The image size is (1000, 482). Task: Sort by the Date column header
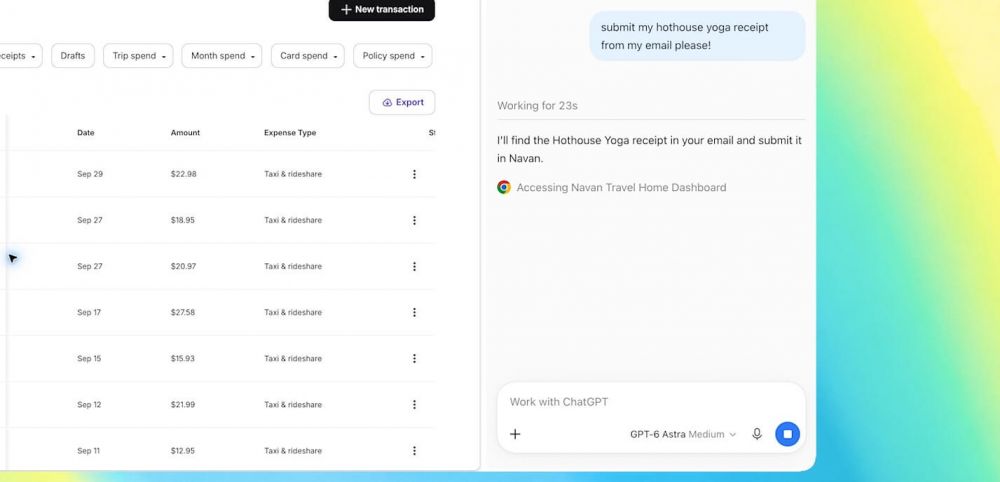click(x=85, y=133)
